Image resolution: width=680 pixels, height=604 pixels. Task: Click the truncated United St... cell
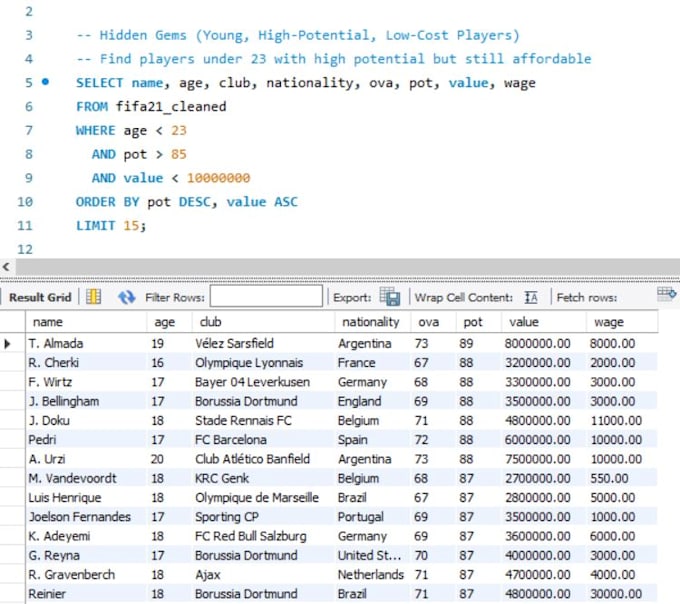(x=373, y=555)
